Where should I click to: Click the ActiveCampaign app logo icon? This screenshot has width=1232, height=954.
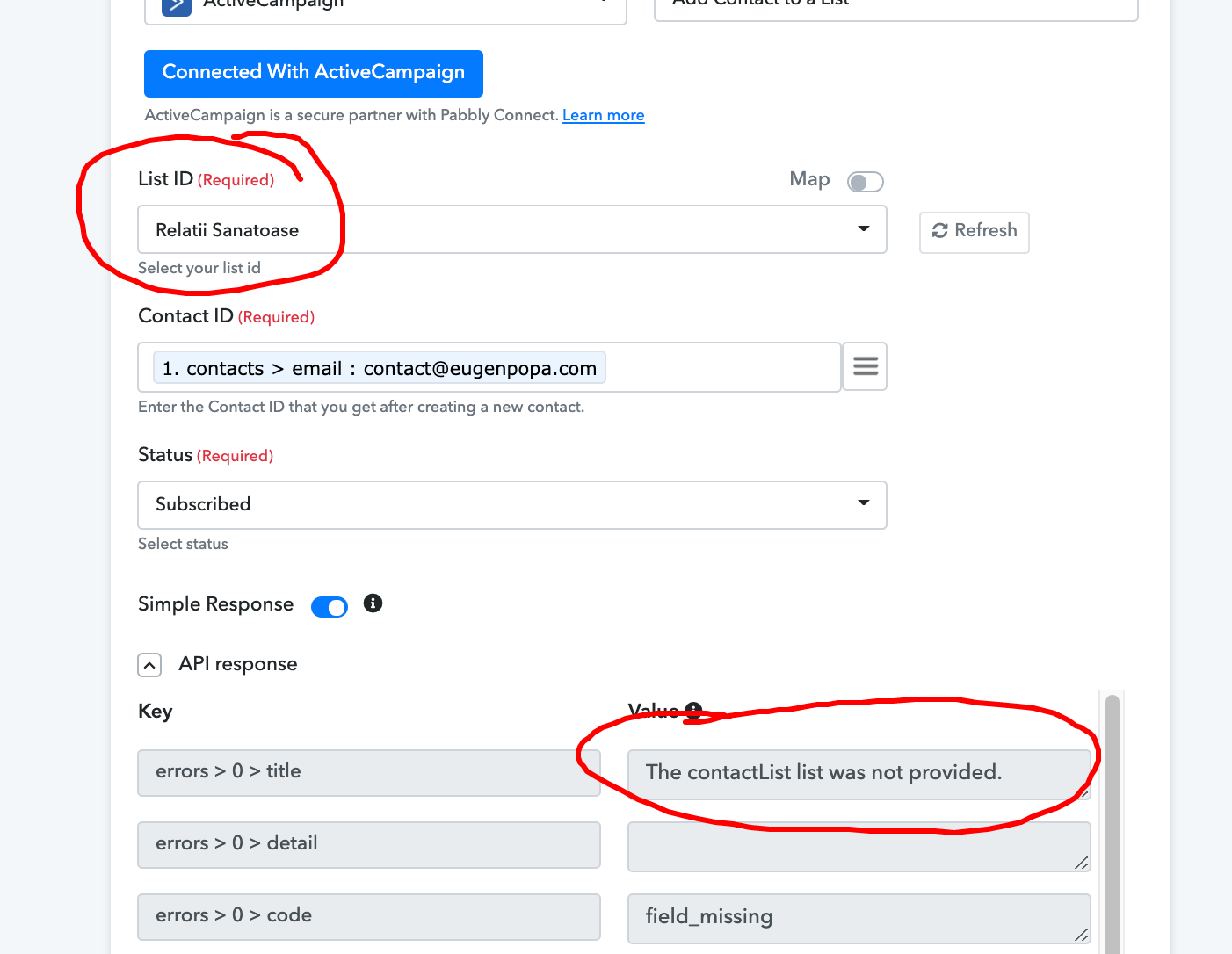[x=177, y=6]
